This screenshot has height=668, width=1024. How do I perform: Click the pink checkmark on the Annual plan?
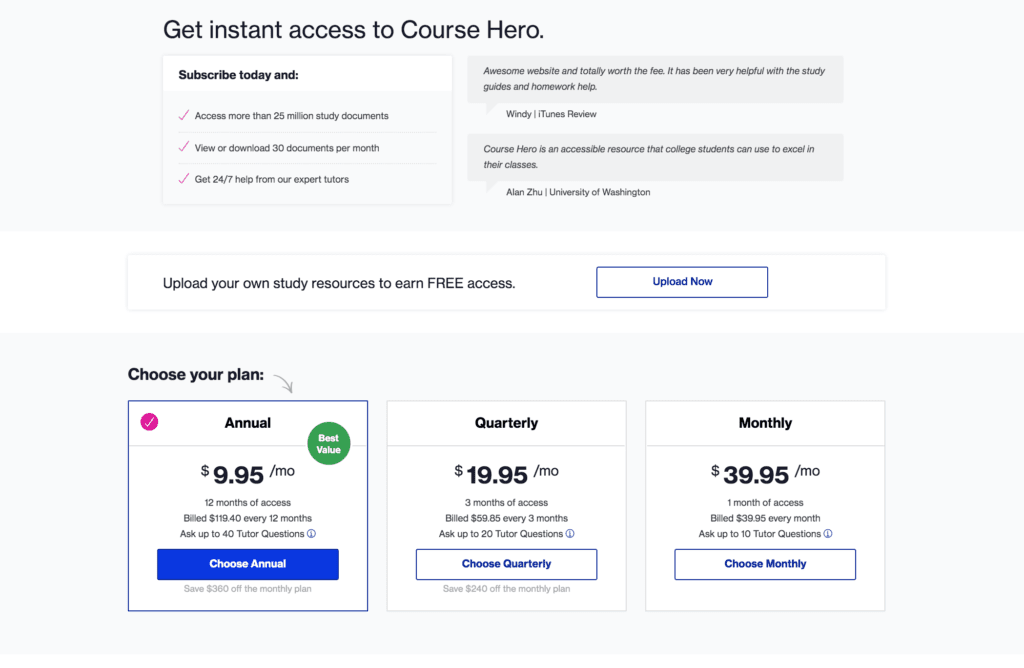[149, 422]
